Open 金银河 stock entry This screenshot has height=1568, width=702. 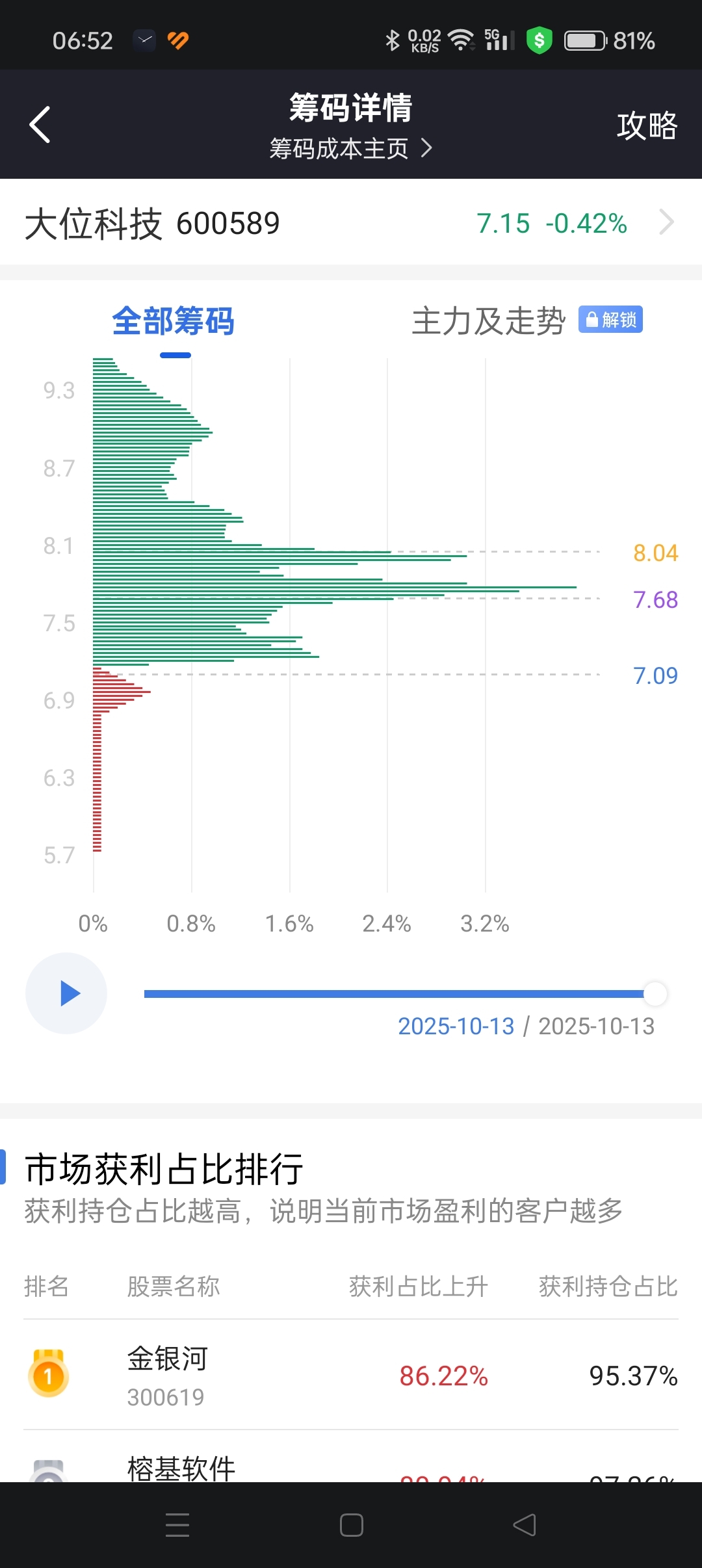(168, 1374)
